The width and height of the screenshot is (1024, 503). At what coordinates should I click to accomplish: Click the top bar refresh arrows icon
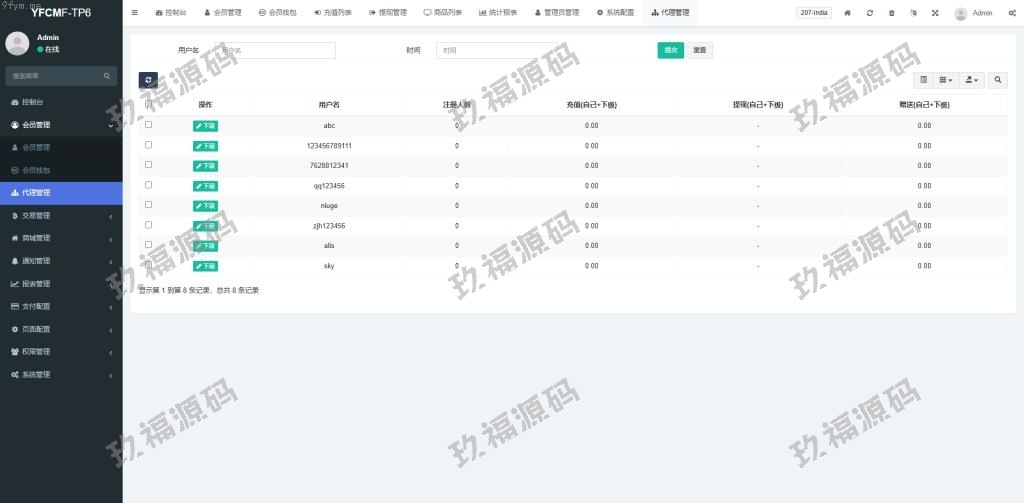[x=870, y=13]
